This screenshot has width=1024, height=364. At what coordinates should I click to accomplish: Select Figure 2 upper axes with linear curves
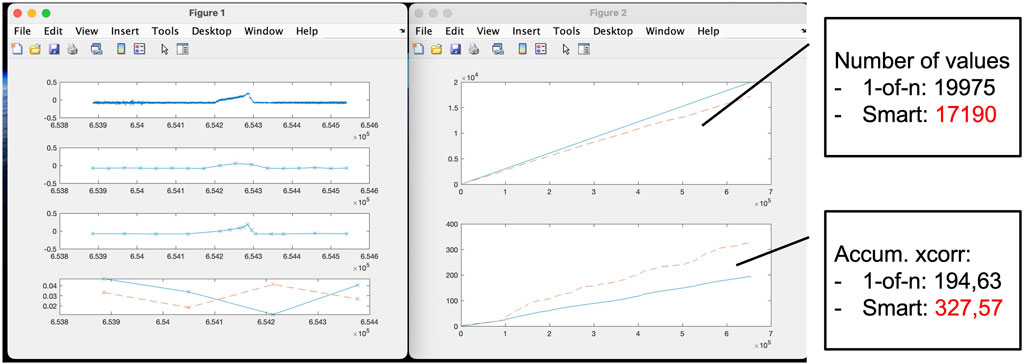(x=616, y=133)
